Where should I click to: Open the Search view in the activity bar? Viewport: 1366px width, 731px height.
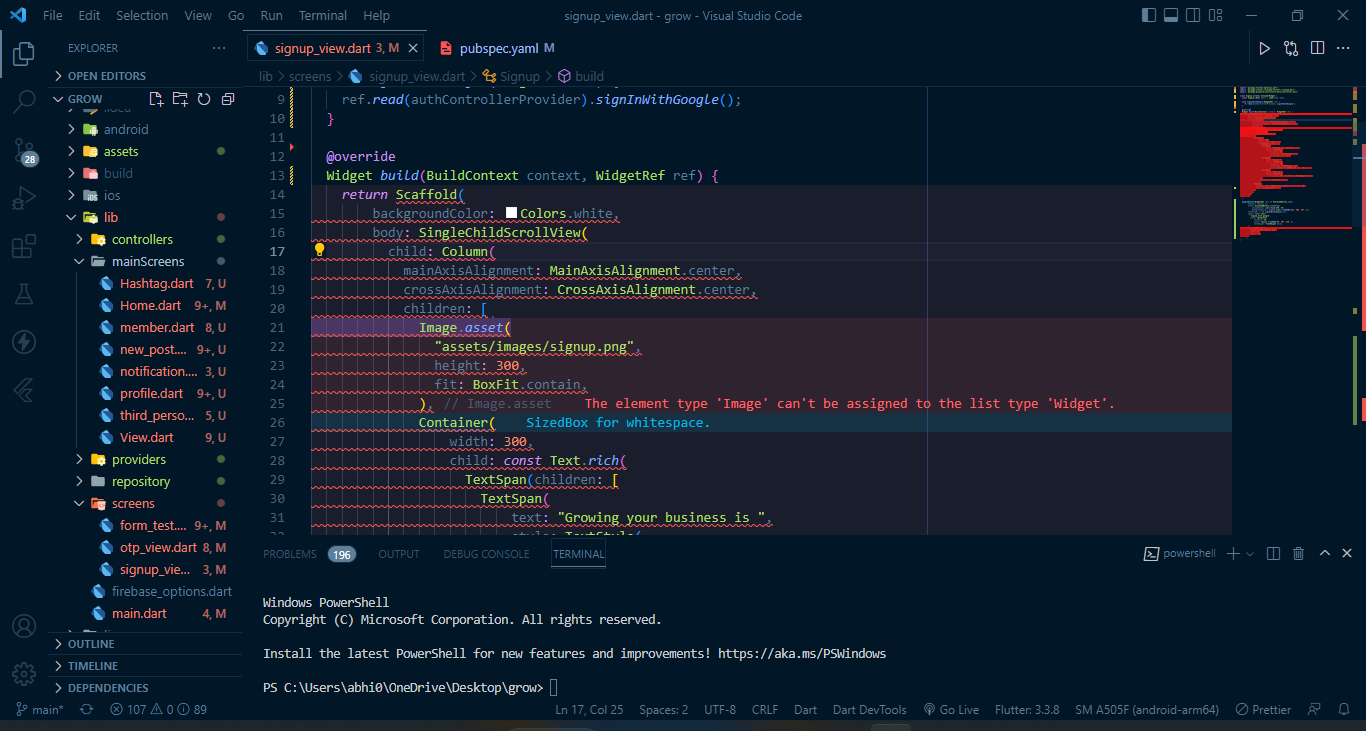[x=24, y=101]
